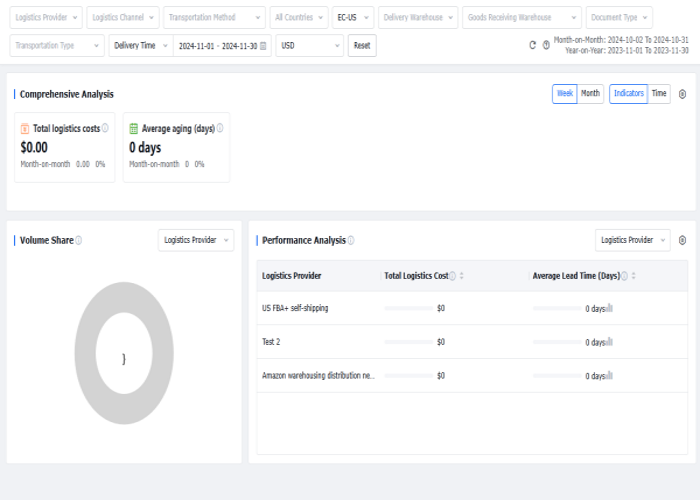Click $0 cost value in Test 2 row
The width and height of the screenshot is (700, 500).
click(x=441, y=342)
